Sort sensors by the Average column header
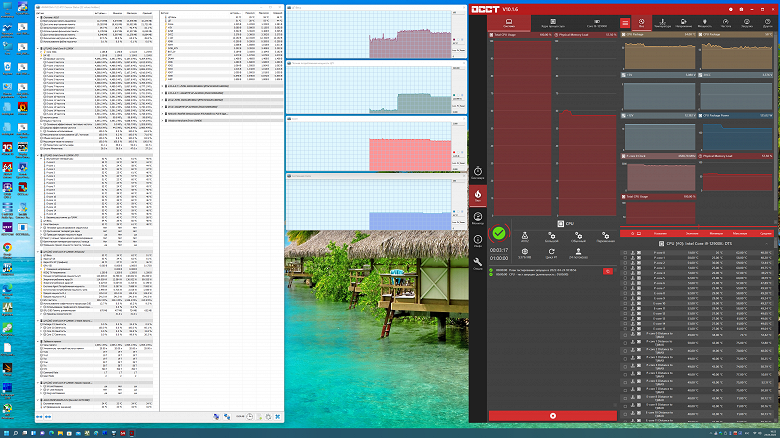 pos(766,233)
